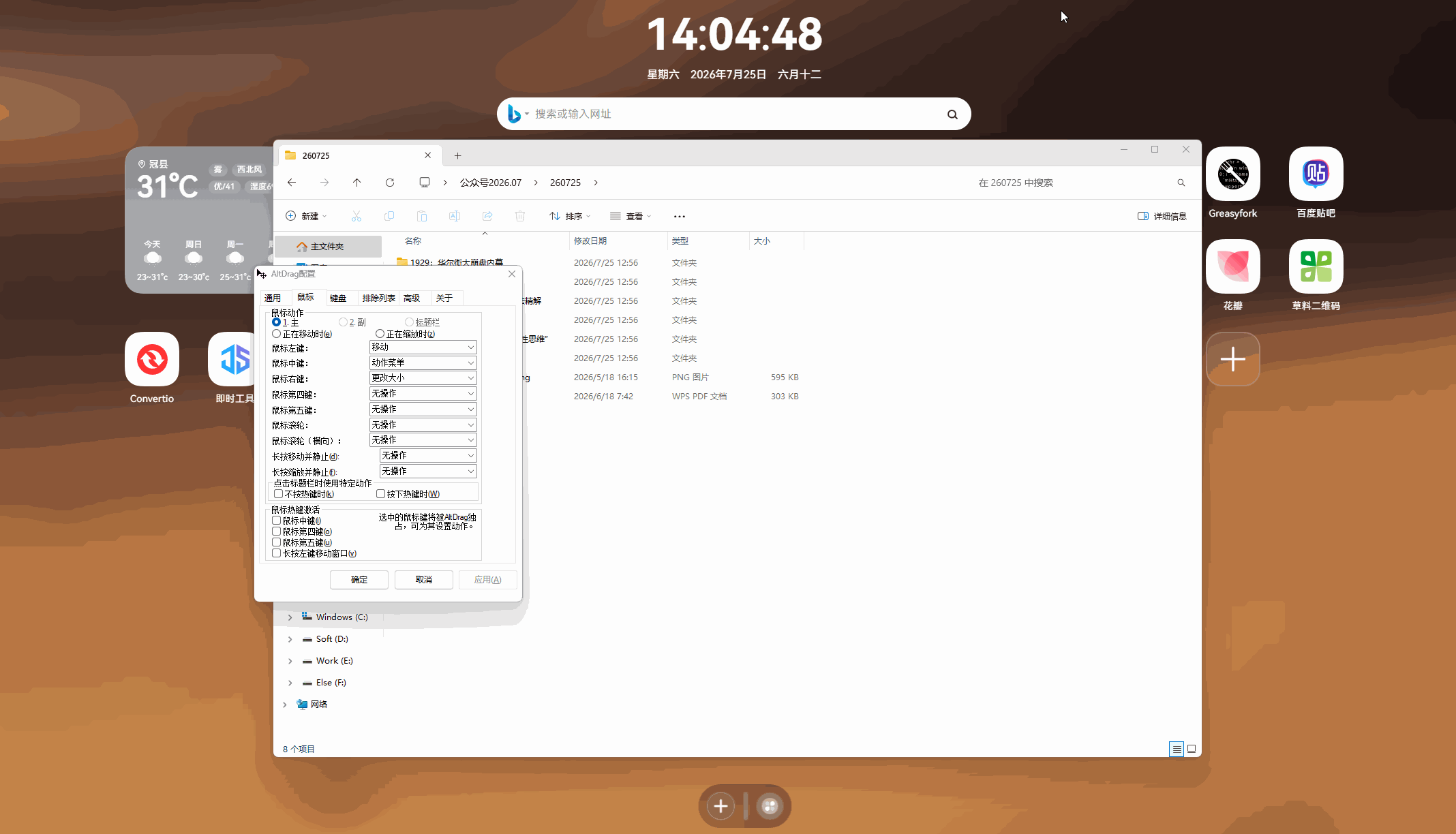Click the magnifier icon in the web search bar
The image size is (1456, 834).
coord(952,114)
